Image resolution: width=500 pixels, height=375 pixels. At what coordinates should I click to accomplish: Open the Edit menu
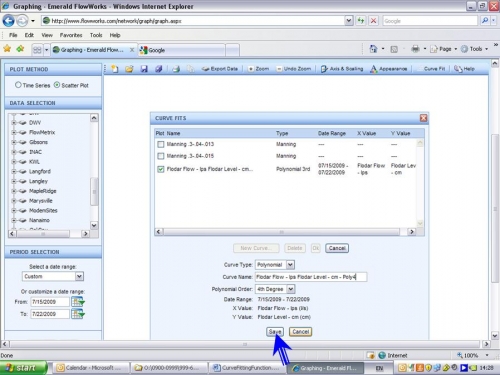tap(29, 35)
